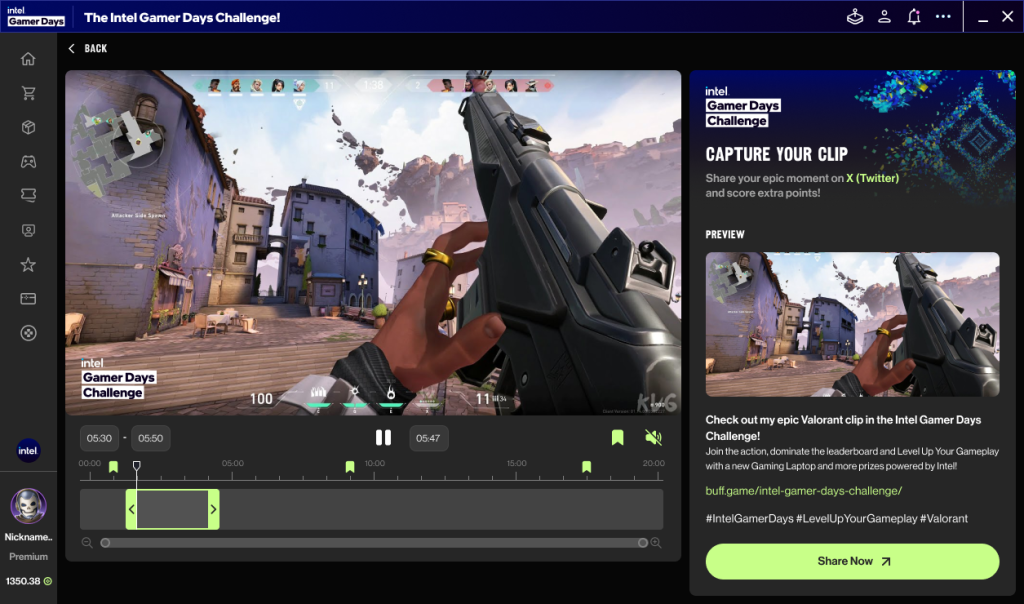Open the Home page from sidebar

[28, 59]
